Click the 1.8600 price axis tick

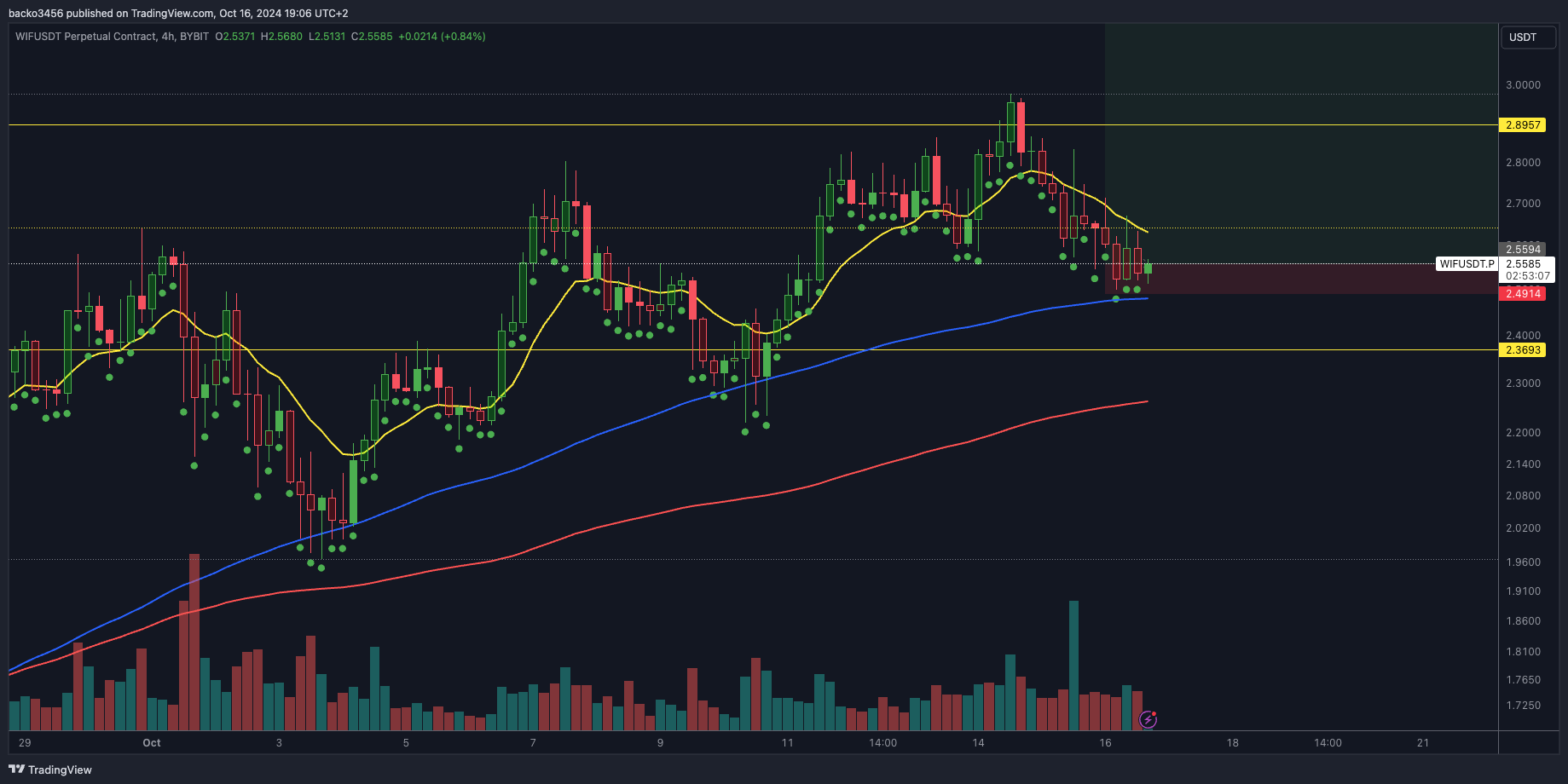(1523, 621)
